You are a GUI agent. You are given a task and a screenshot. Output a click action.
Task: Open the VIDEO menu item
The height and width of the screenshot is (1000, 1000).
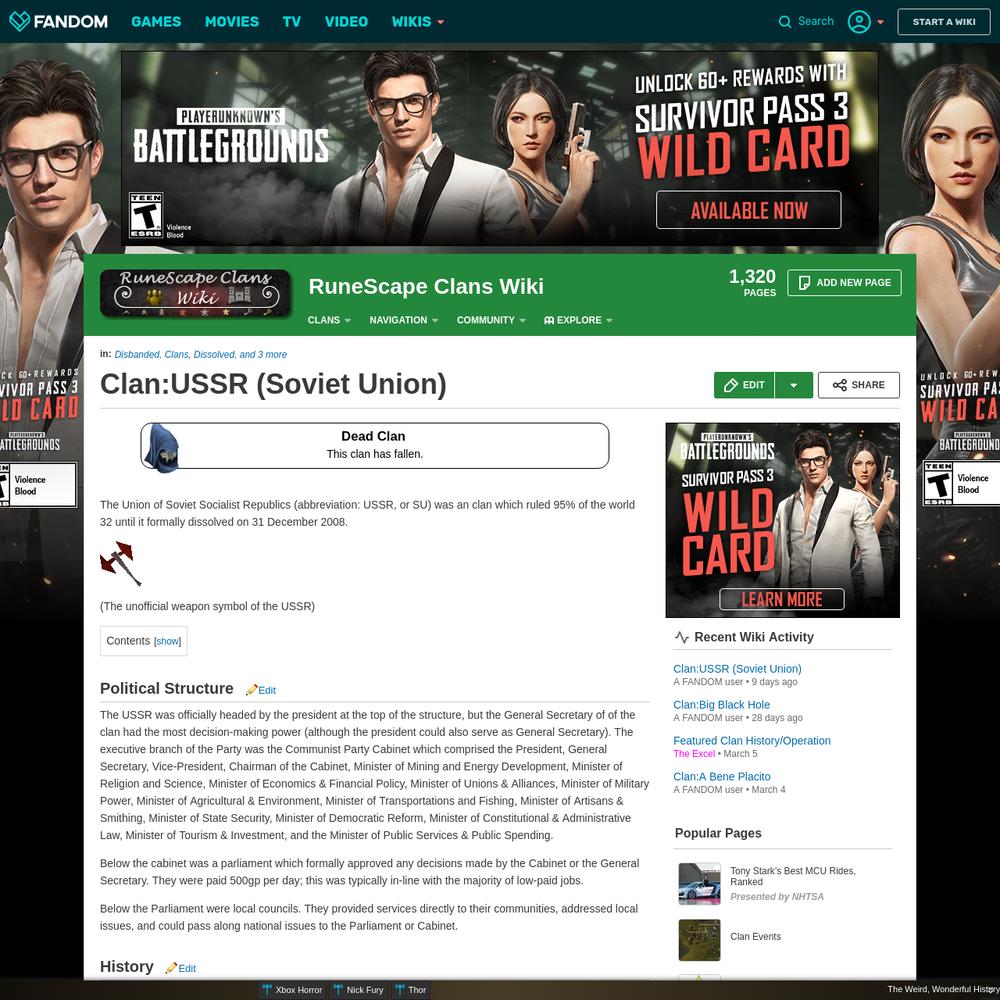pyautogui.click(x=346, y=22)
